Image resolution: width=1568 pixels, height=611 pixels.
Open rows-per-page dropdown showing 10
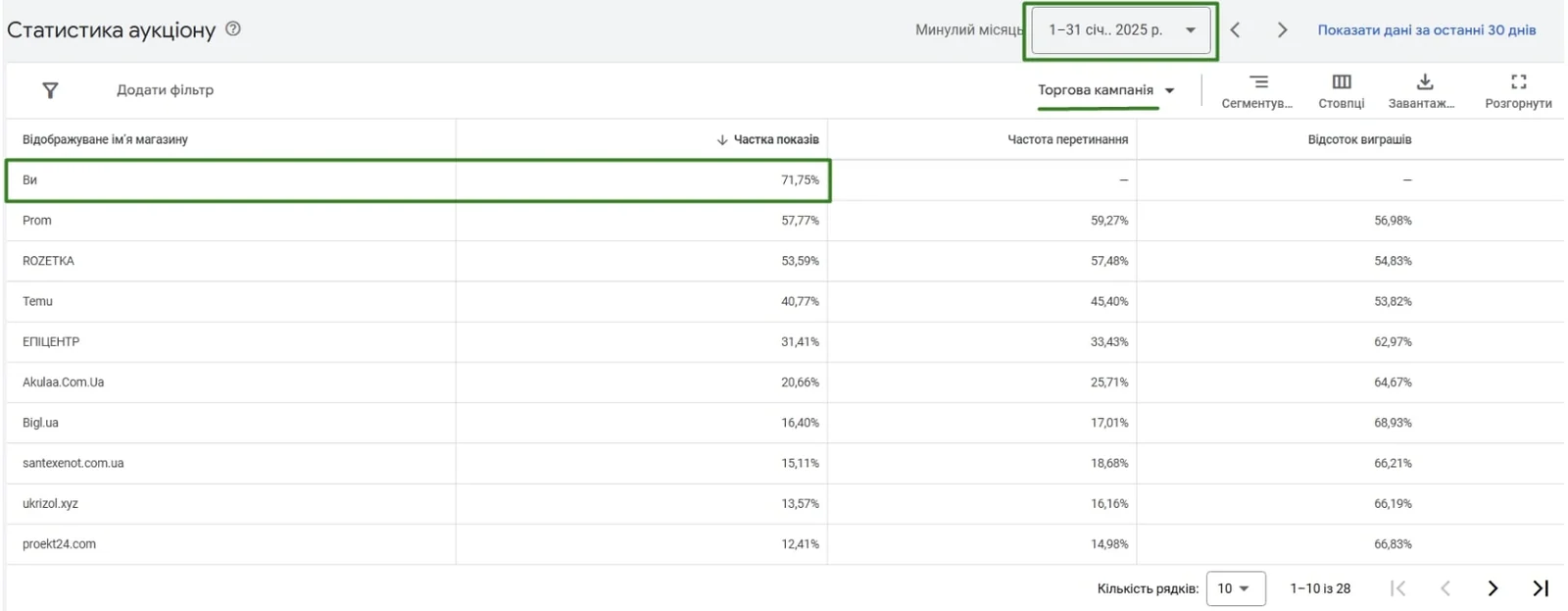coord(1235,588)
